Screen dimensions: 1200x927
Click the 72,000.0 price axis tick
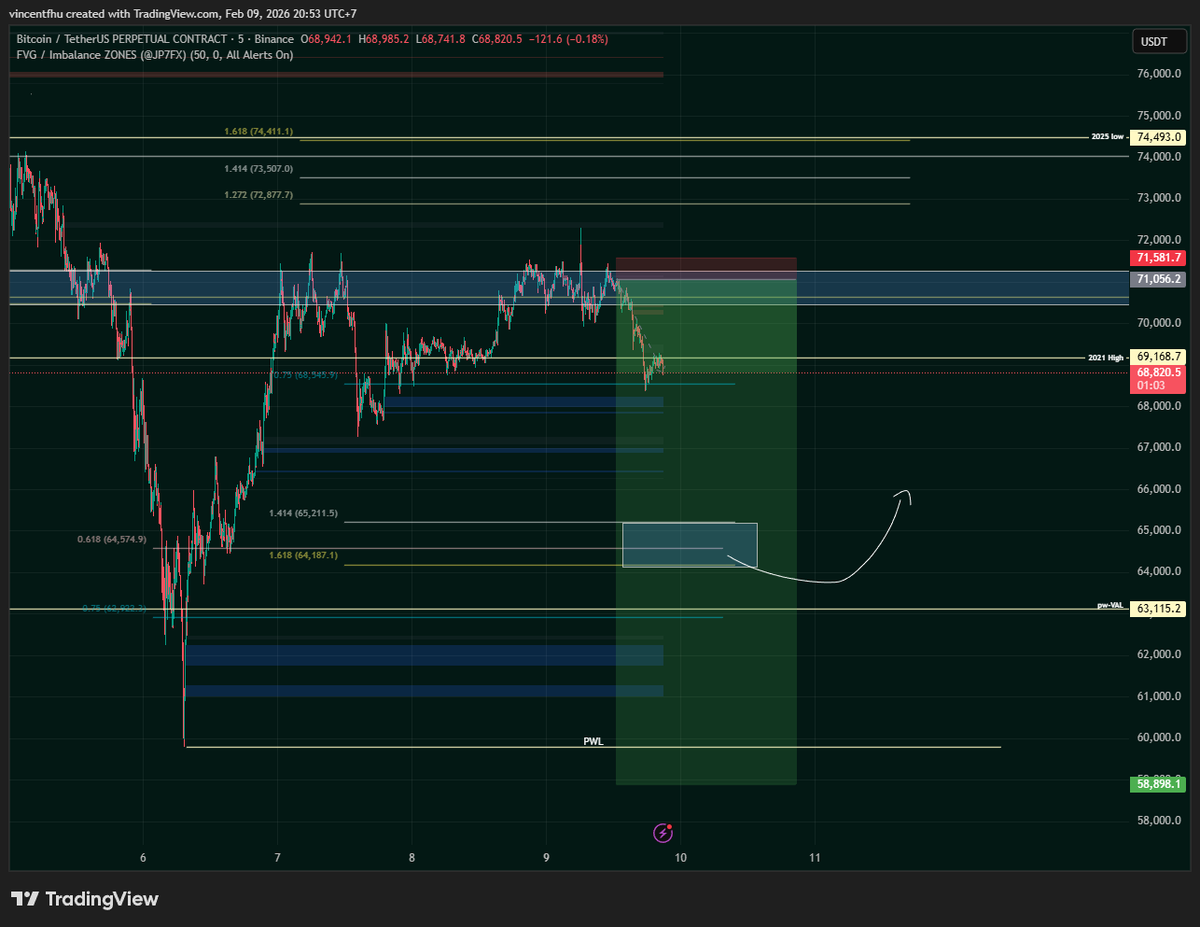click(1159, 240)
